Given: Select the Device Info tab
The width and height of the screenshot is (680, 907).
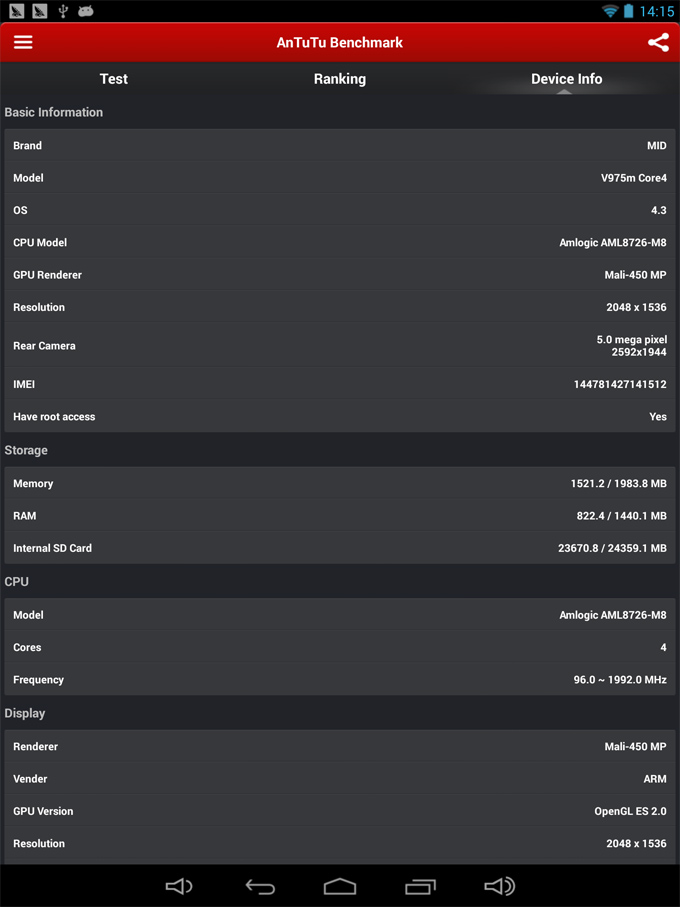Looking at the screenshot, I should point(567,79).
